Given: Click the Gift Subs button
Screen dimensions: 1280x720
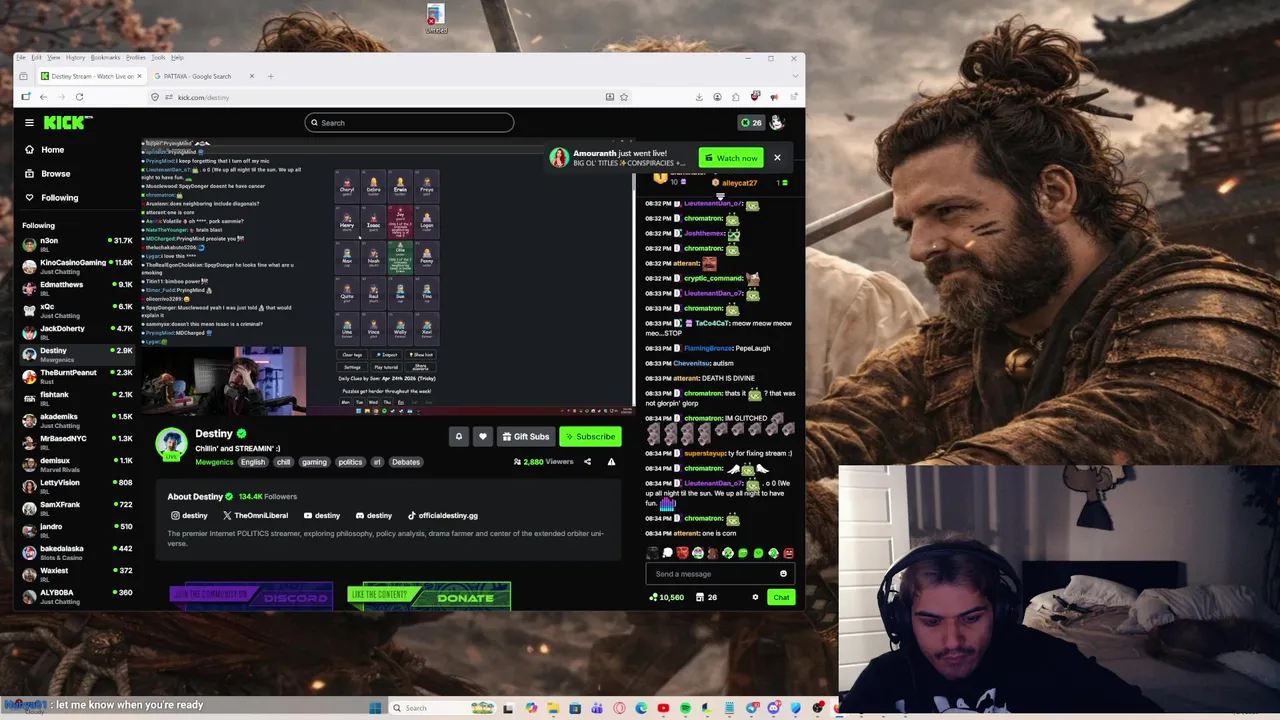Looking at the screenshot, I should tap(526, 436).
